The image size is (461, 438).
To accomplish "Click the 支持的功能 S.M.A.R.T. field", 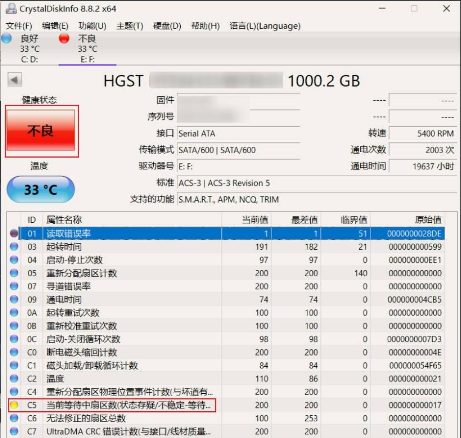I will pyautogui.click(x=317, y=199).
